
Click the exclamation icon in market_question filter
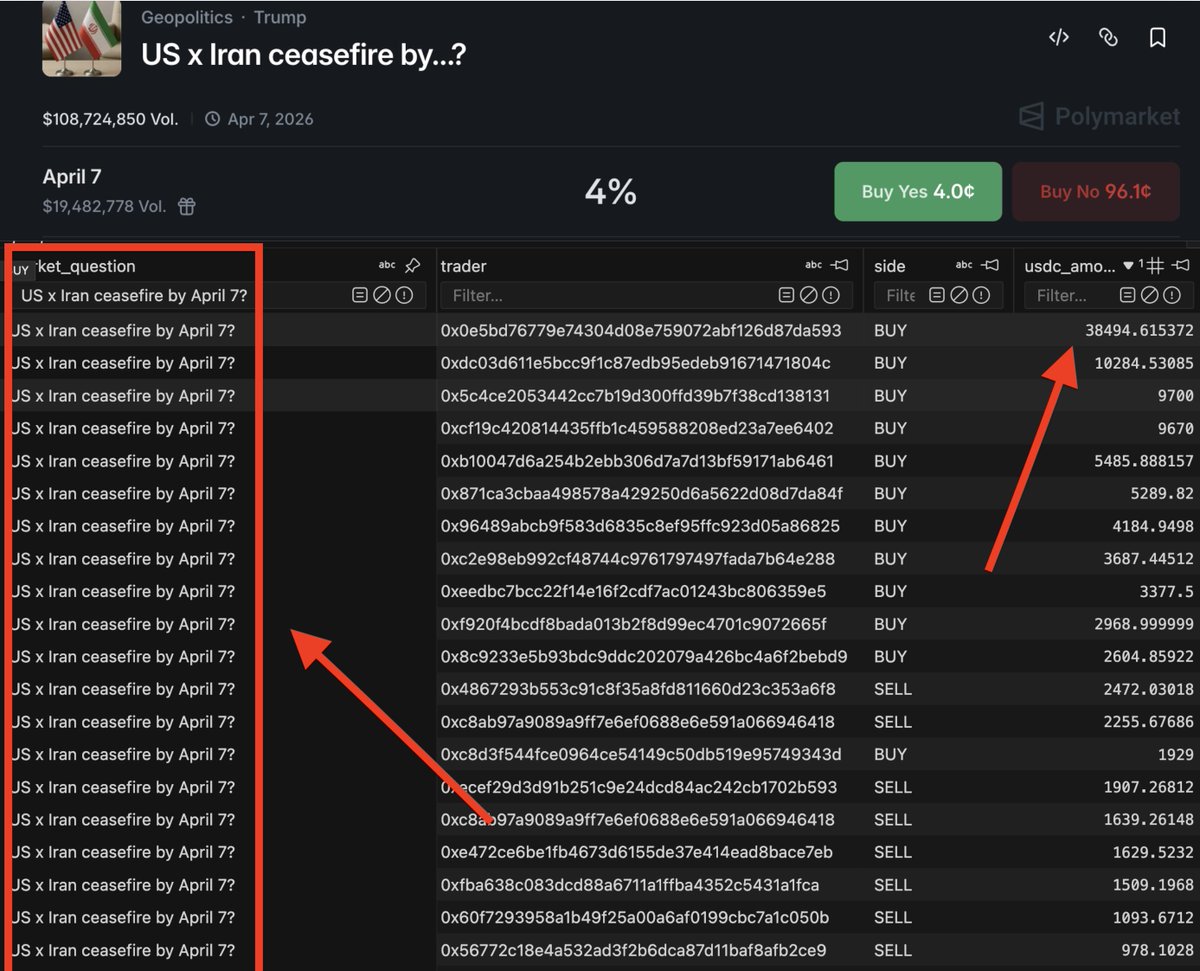click(404, 295)
